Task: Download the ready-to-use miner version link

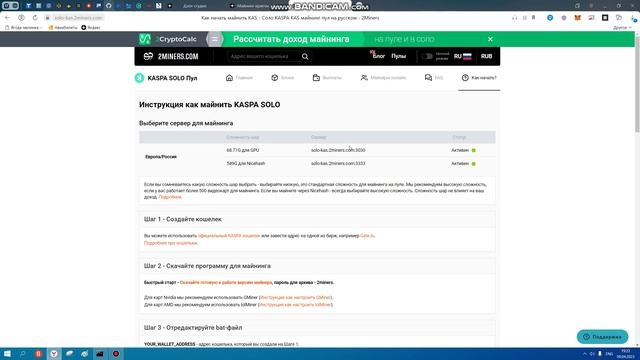Action: point(226,282)
